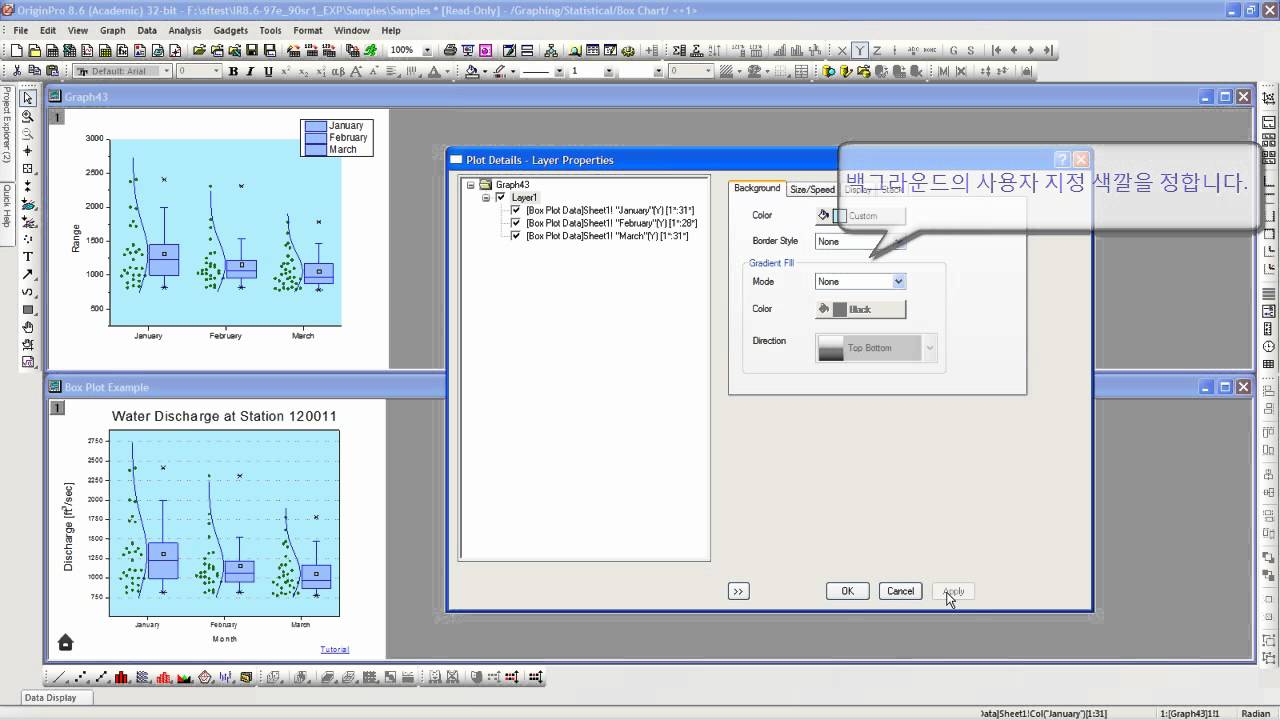
Task: Click the Tutorial link in Box Plot Example
Action: [334, 649]
